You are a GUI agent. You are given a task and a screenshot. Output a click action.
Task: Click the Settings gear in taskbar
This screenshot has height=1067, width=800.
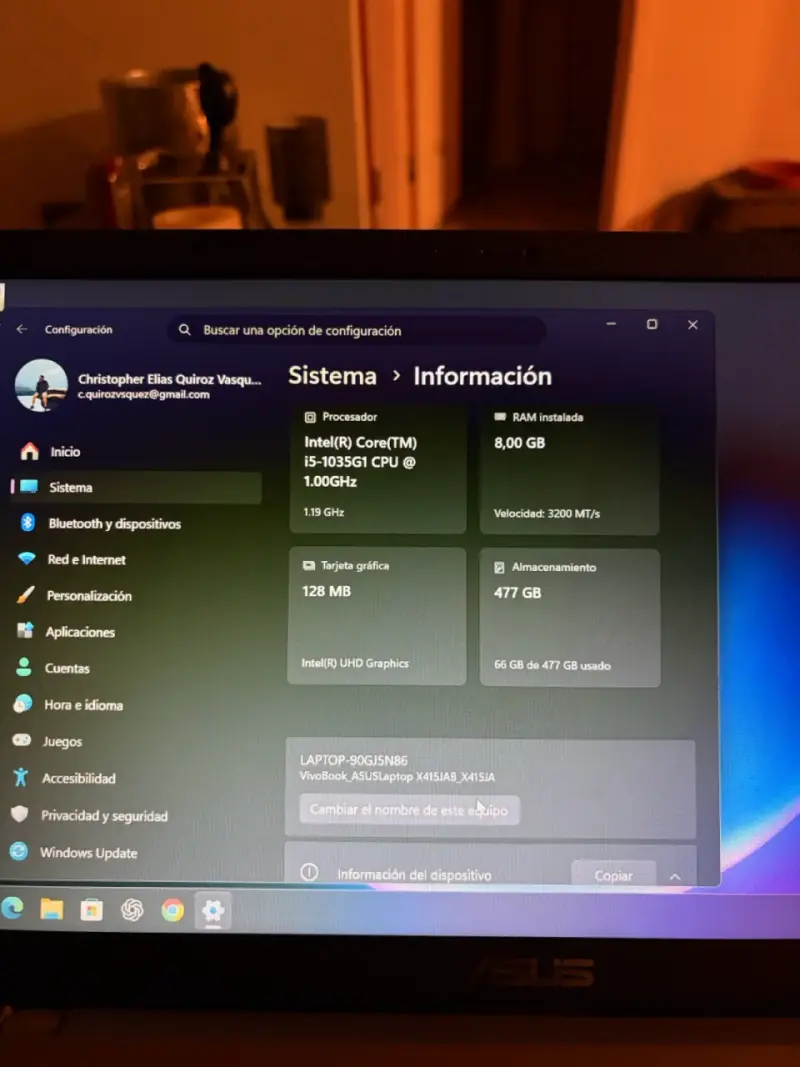pyautogui.click(x=213, y=910)
